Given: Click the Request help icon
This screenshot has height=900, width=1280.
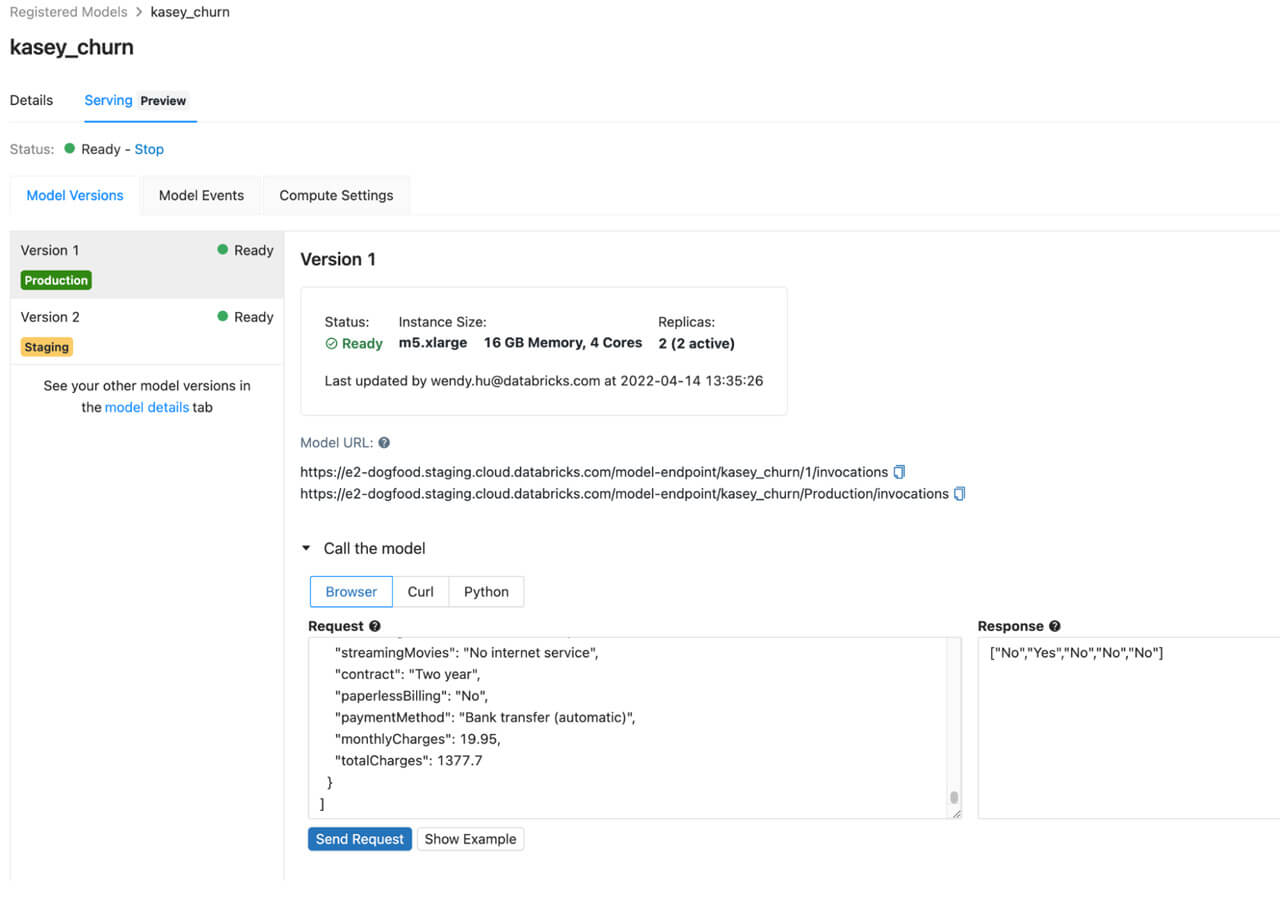Looking at the screenshot, I should pos(375,626).
